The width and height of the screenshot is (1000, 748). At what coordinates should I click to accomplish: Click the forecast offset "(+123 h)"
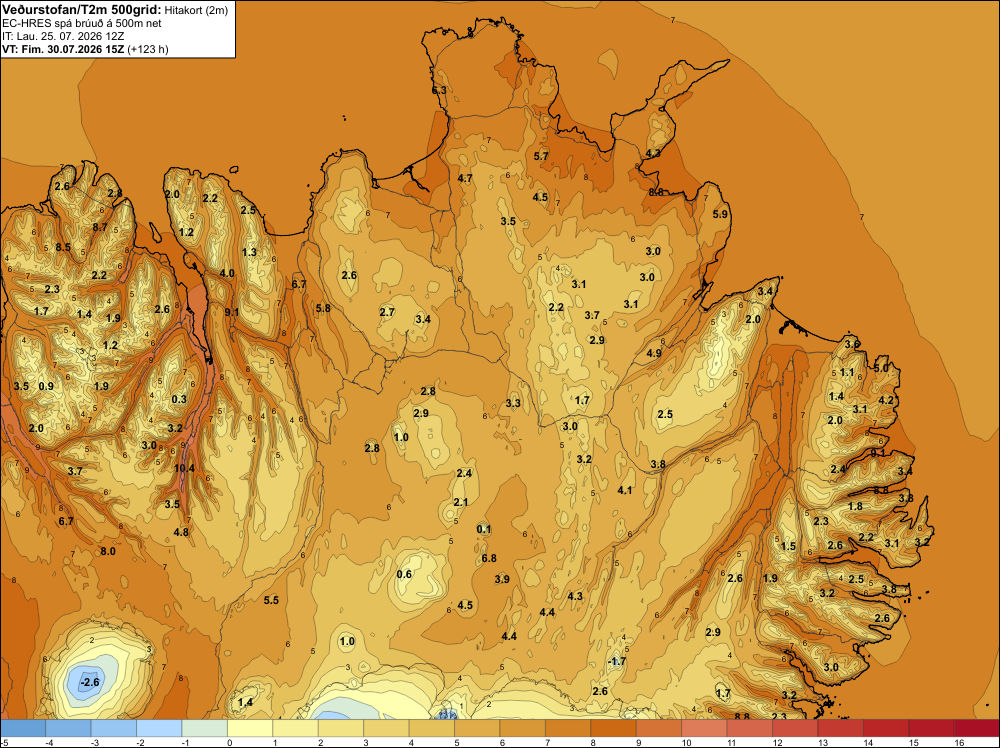[148, 49]
